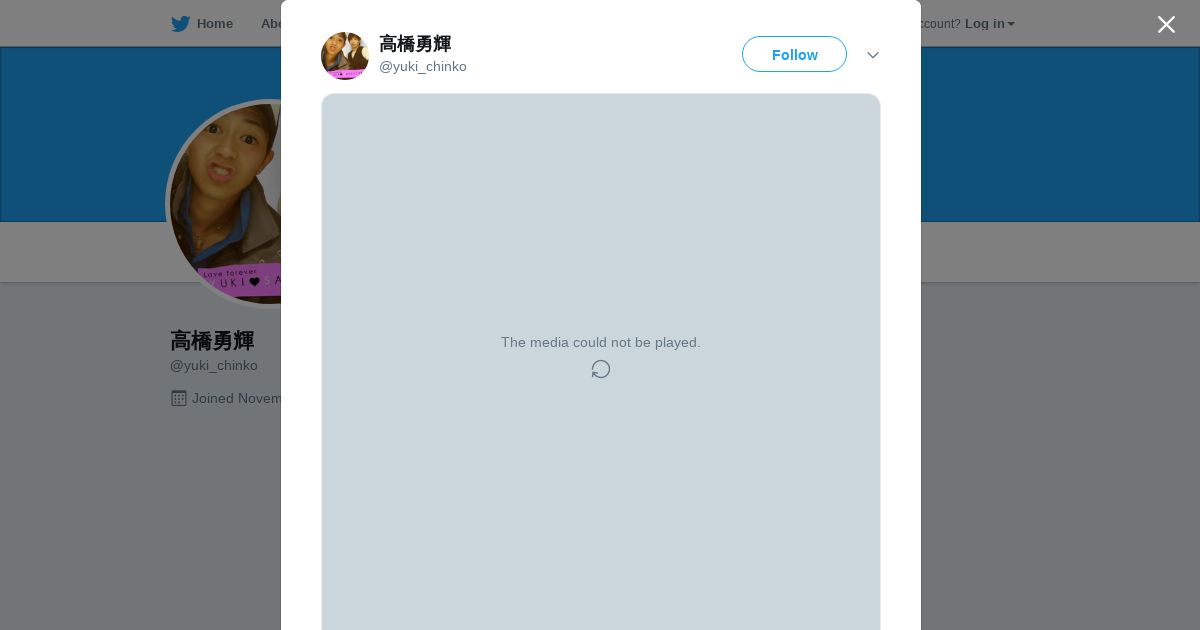Select the @yuki_chinko handle under the profile name

[214, 366]
